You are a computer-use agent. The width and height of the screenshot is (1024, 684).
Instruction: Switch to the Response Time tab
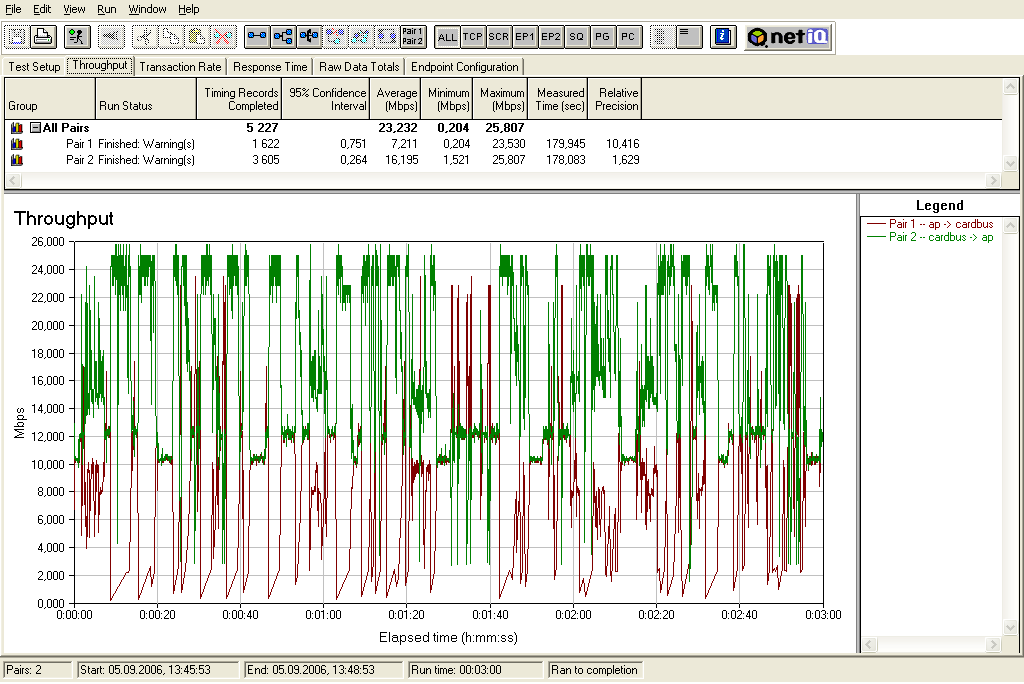pyautogui.click(x=270, y=67)
